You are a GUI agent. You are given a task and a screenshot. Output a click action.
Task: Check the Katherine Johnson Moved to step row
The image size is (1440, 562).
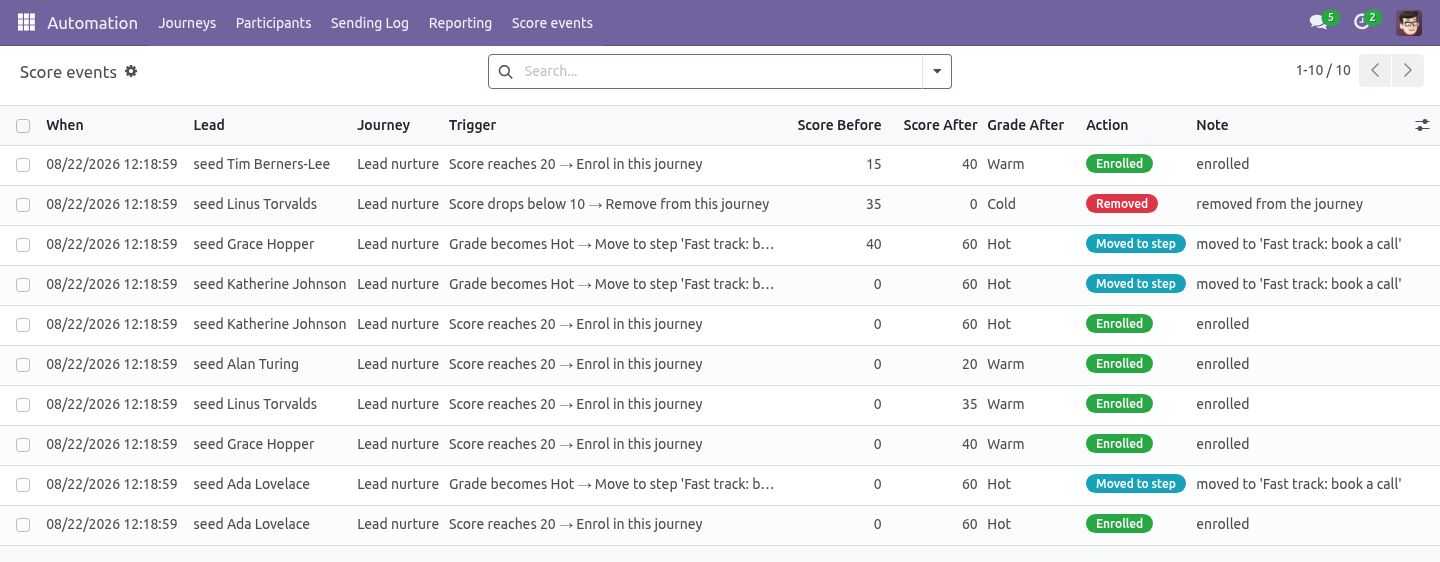(23, 285)
